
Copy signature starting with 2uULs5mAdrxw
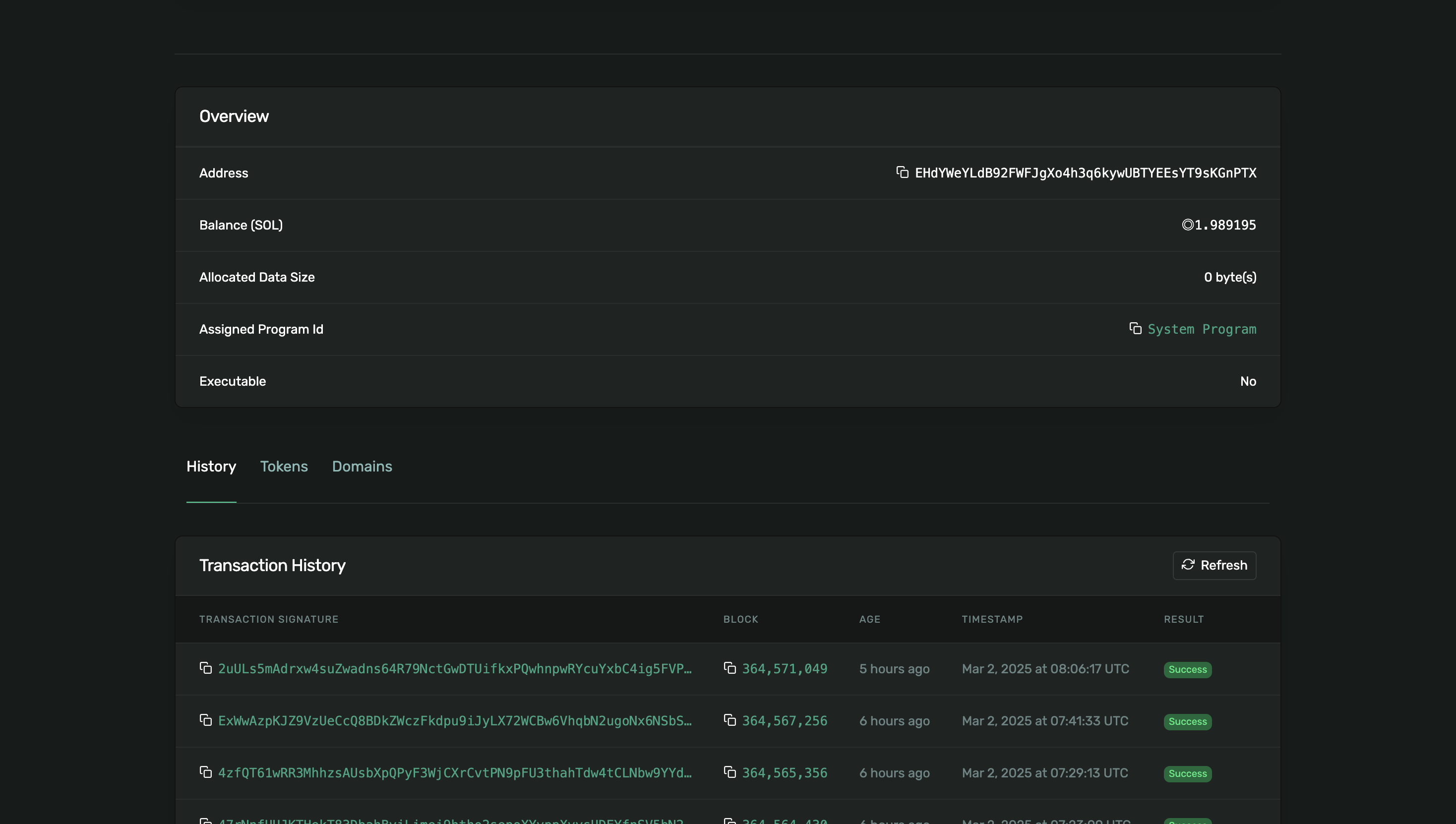tap(205, 668)
